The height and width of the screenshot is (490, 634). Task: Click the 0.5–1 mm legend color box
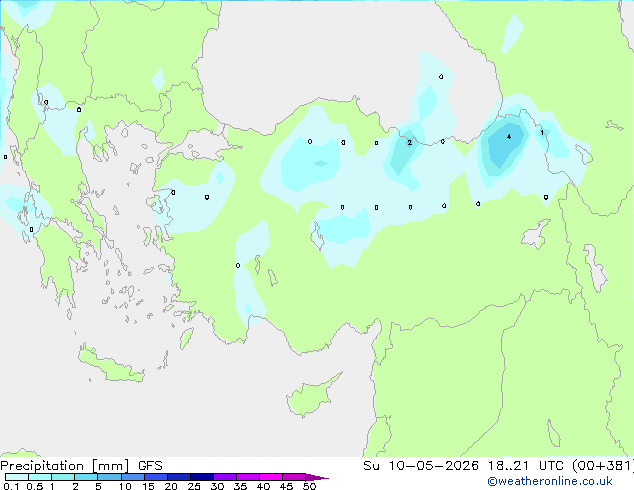coord(40,477)
